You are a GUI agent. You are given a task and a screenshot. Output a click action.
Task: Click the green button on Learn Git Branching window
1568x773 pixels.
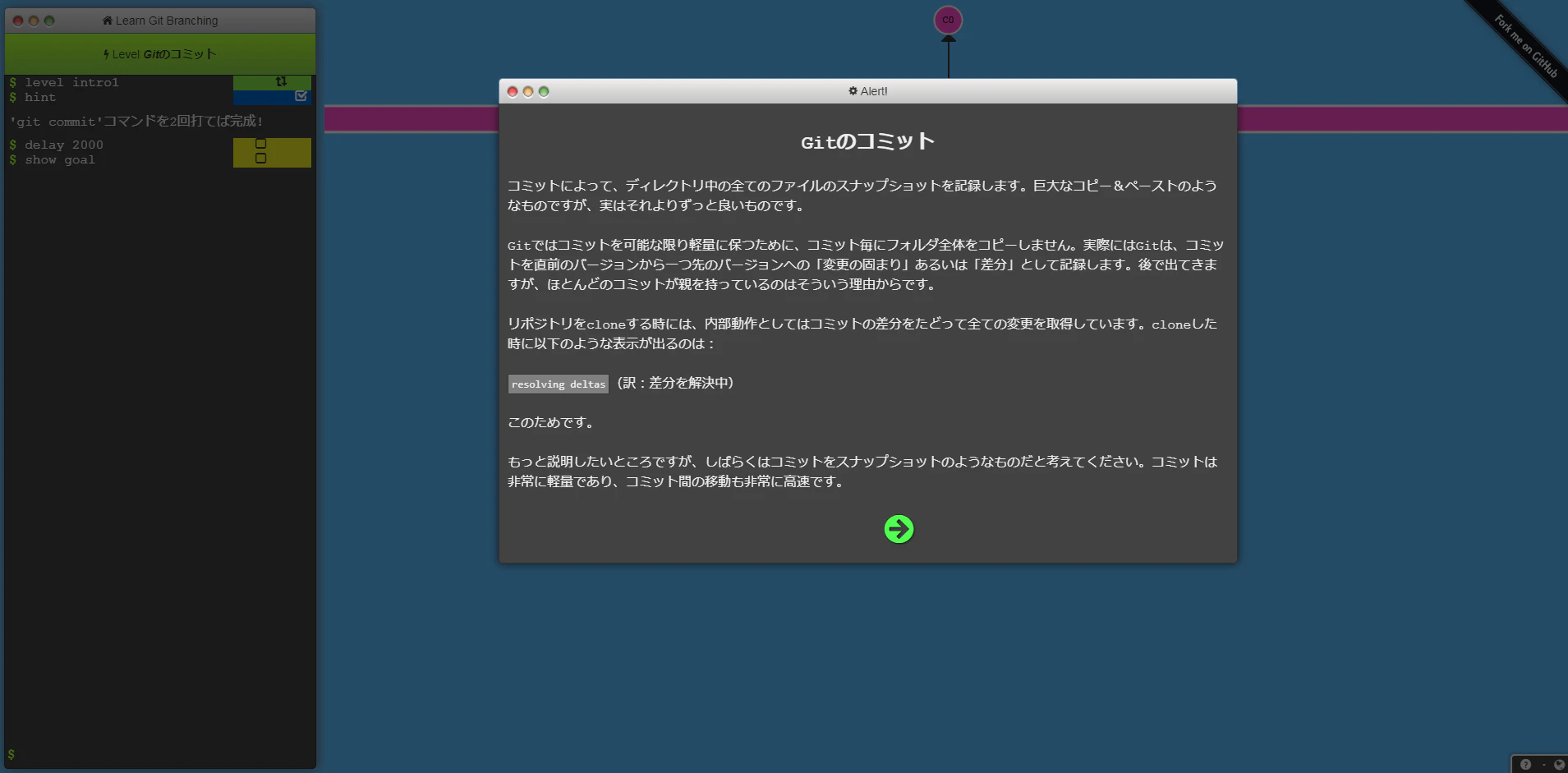(x=49, y=21)
